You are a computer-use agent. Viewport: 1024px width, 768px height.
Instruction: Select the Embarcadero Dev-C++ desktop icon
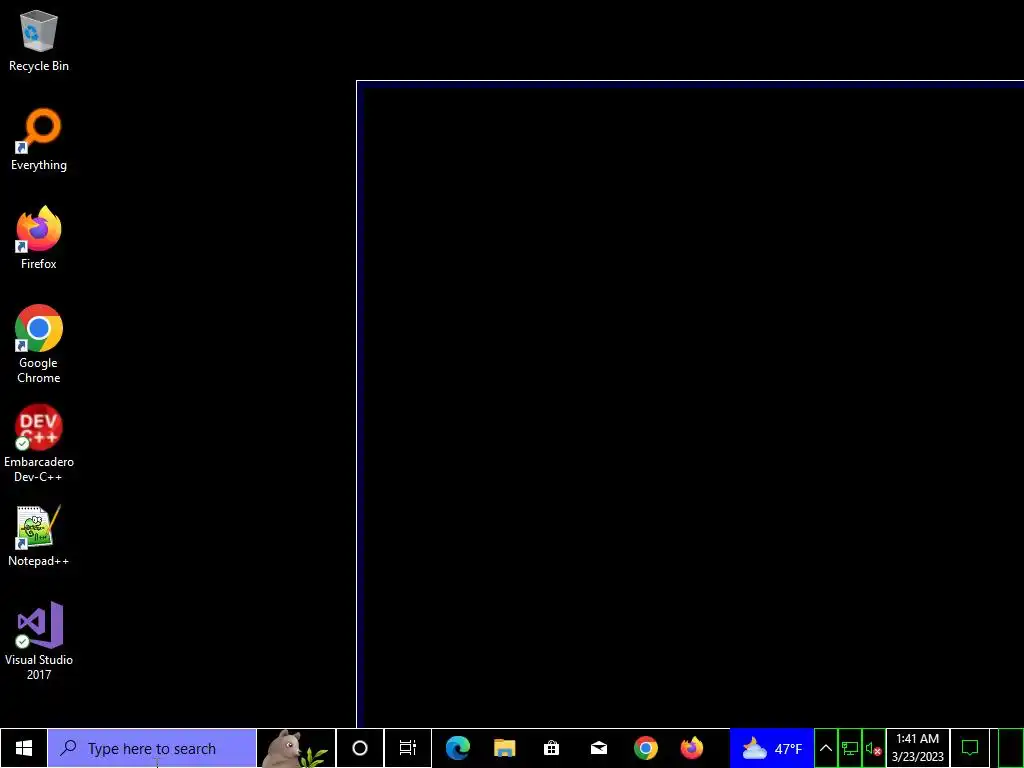tap(39, 443)
